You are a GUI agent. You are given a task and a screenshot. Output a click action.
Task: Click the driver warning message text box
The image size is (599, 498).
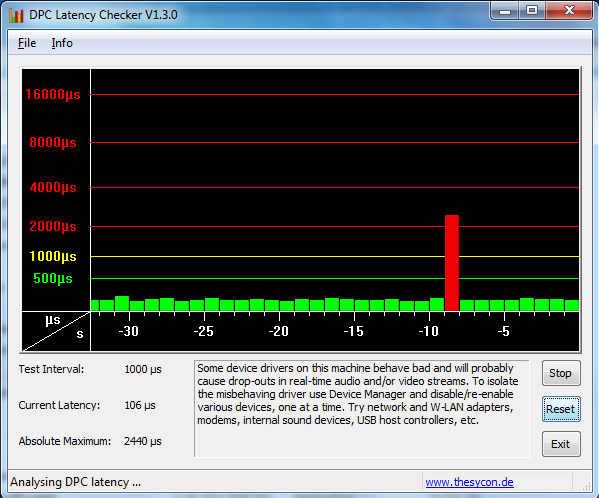point(362,408)
